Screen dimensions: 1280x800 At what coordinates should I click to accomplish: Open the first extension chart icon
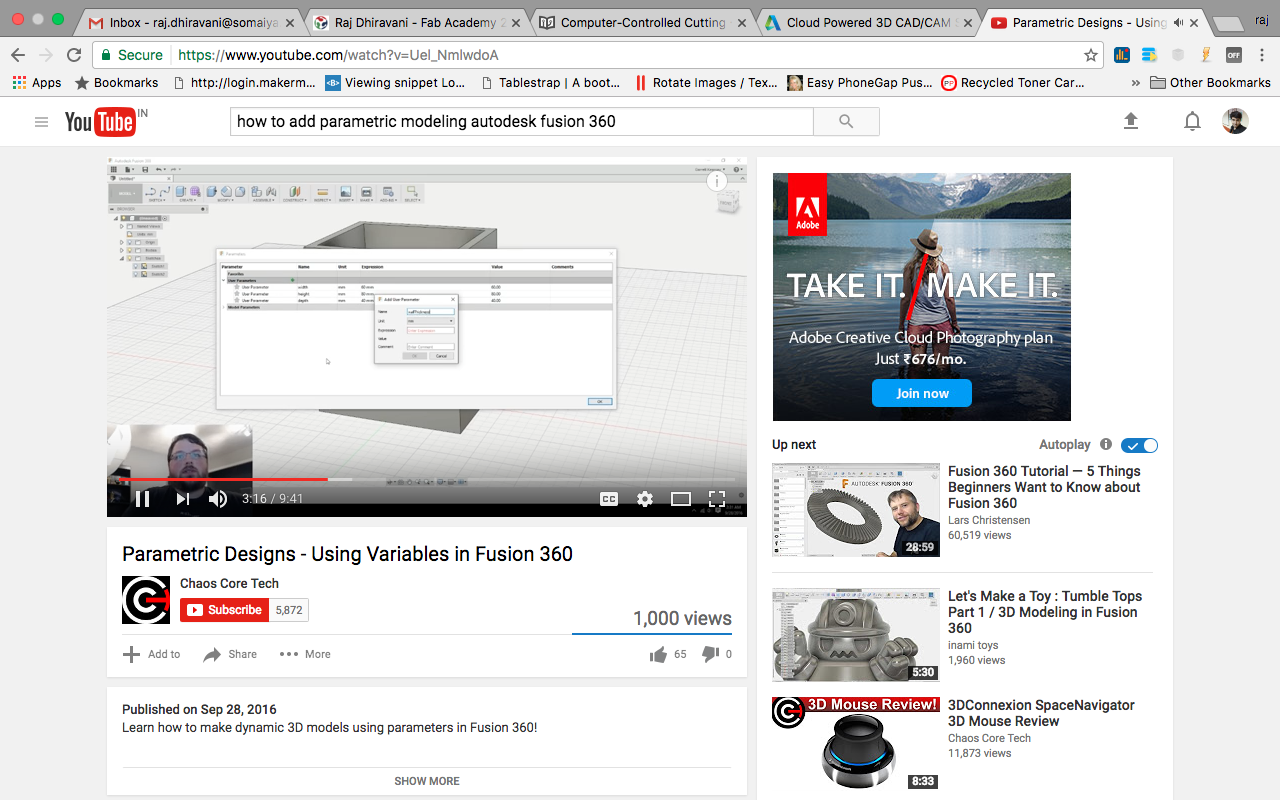pos(1121,55)
